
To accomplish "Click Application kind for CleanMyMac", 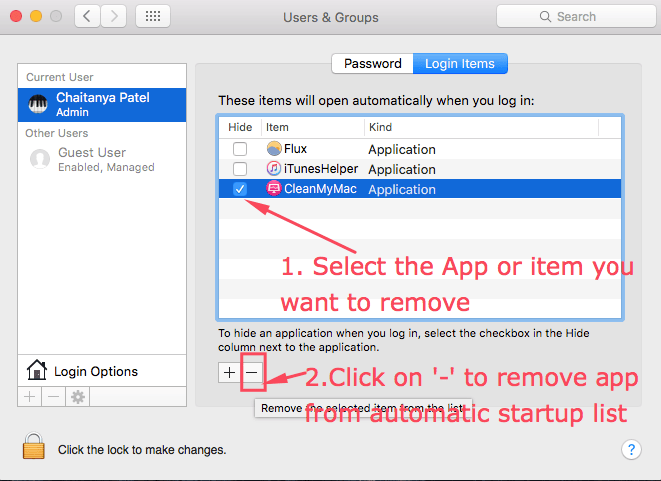I will tap(402, 190).
